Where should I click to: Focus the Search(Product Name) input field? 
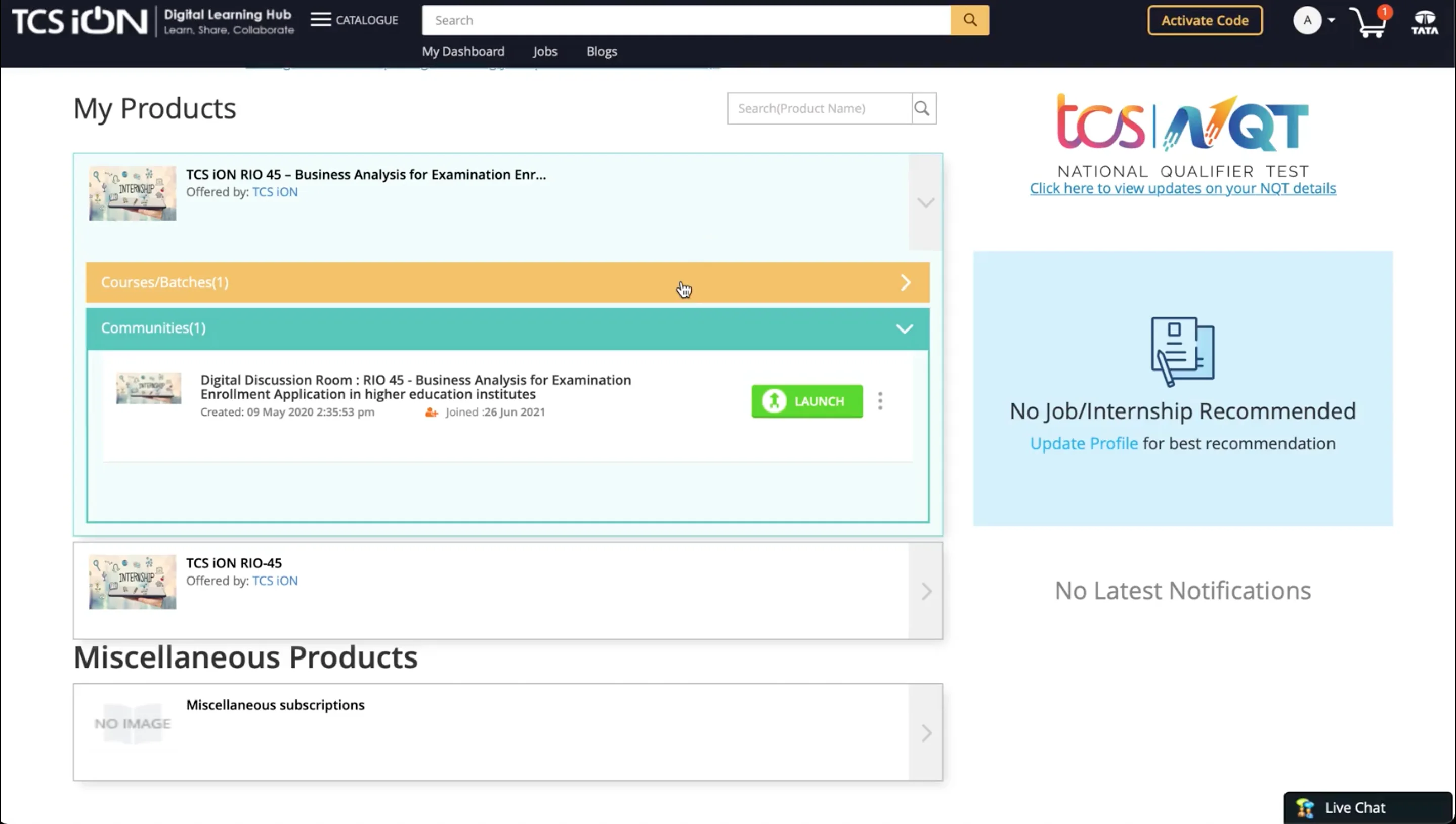click(x=819, y=108)
